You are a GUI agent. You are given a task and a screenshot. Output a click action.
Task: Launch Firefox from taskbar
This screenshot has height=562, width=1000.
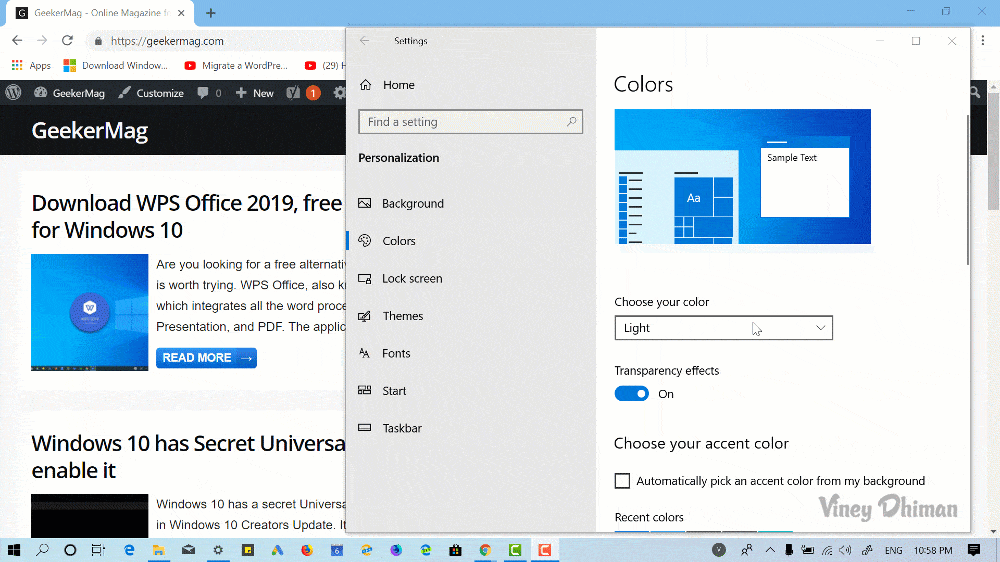[307, 550]
